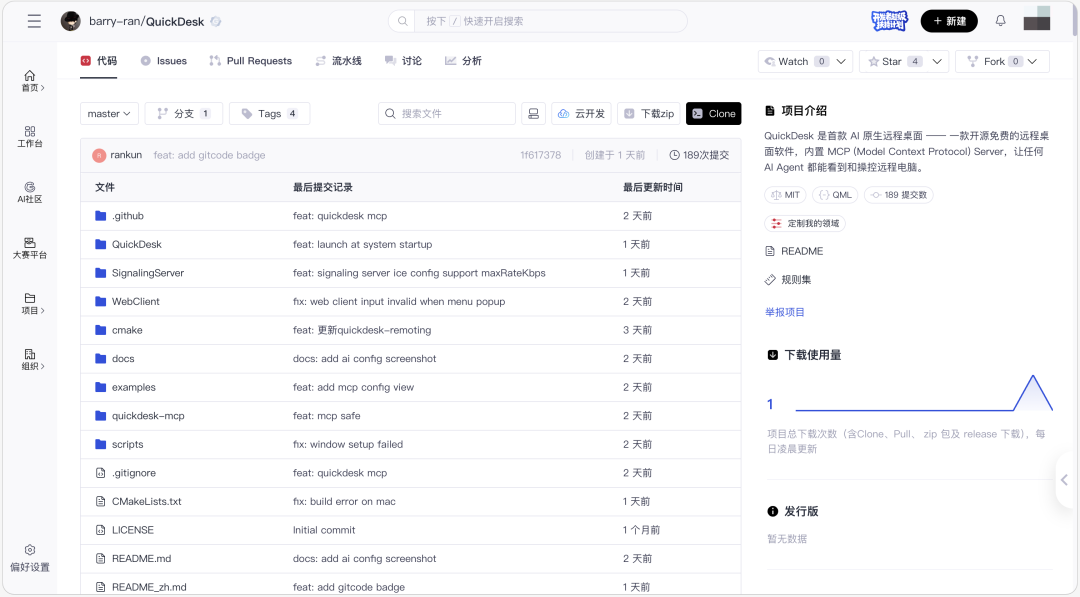
Task: Open the hamburger menu icon
Action: (x=34, y=21)
